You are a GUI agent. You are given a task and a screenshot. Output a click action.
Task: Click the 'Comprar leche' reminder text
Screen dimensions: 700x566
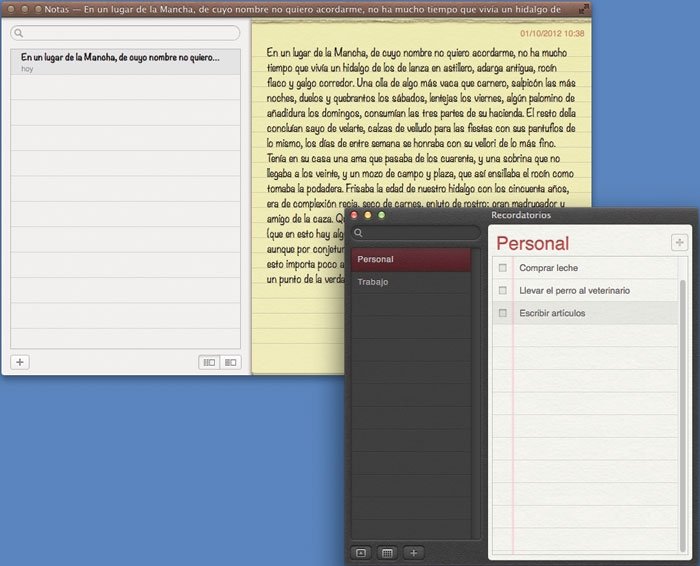[549, 268]
